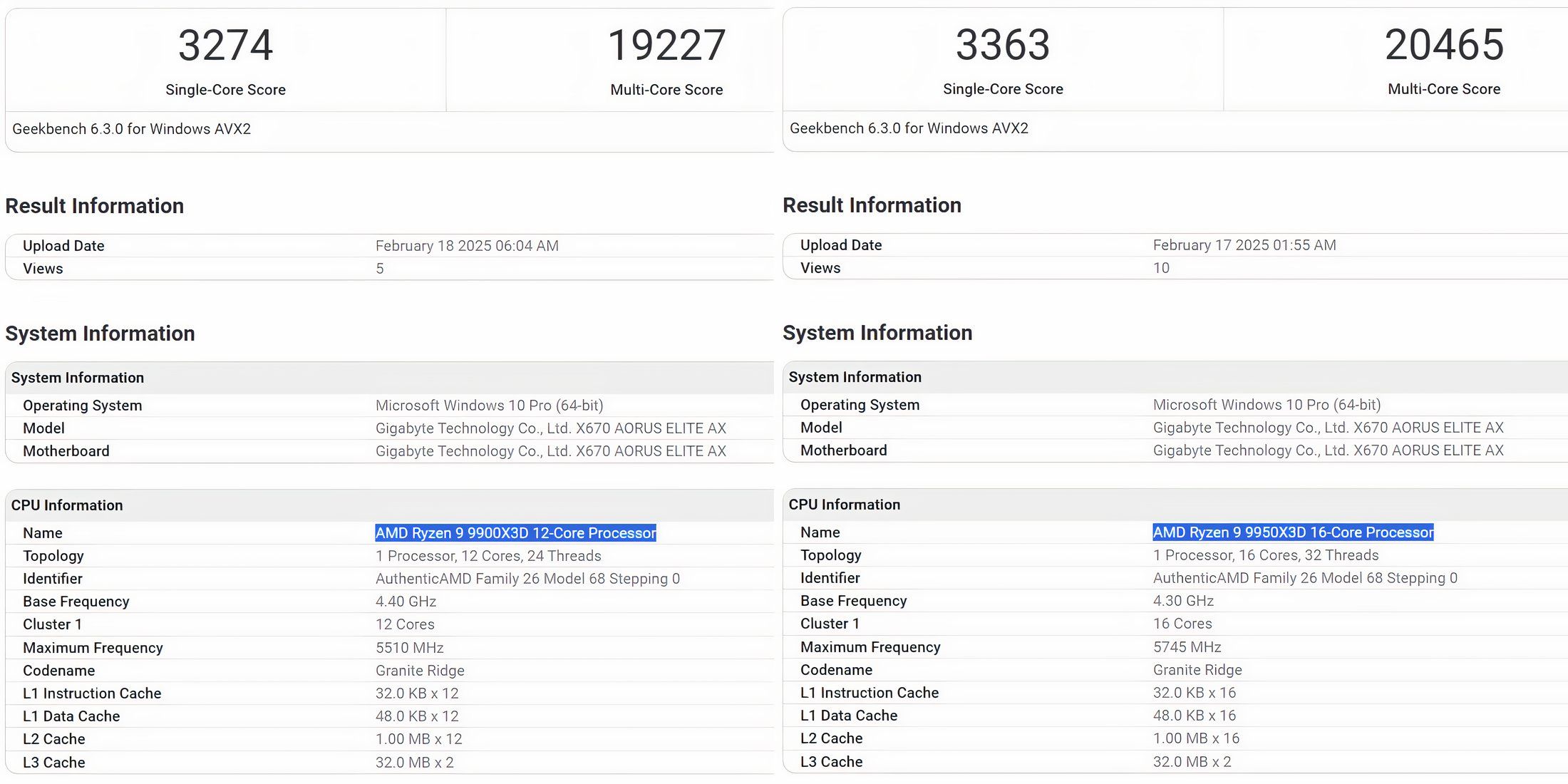Click the 20465 multi-core score
The height and width of the screenshot is (784, 1568).
[1444, 45]
